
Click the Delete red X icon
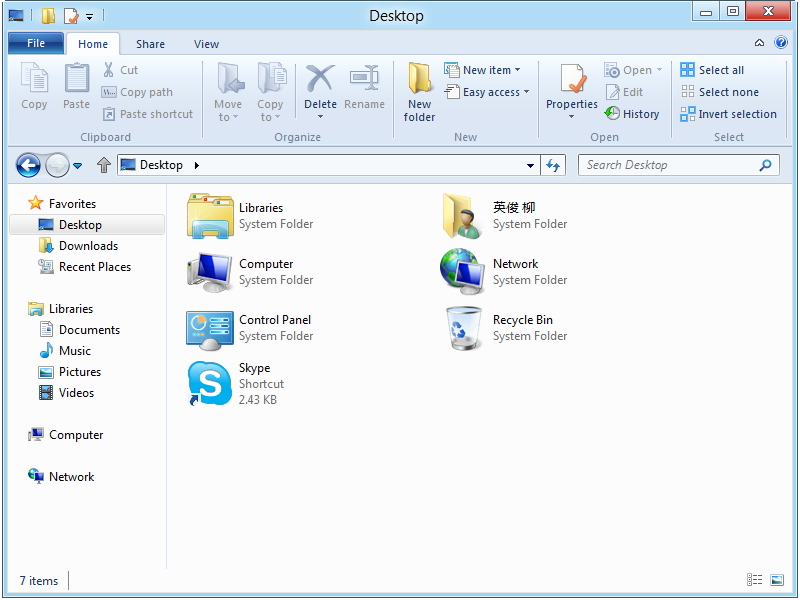click(x=320, y=79)
